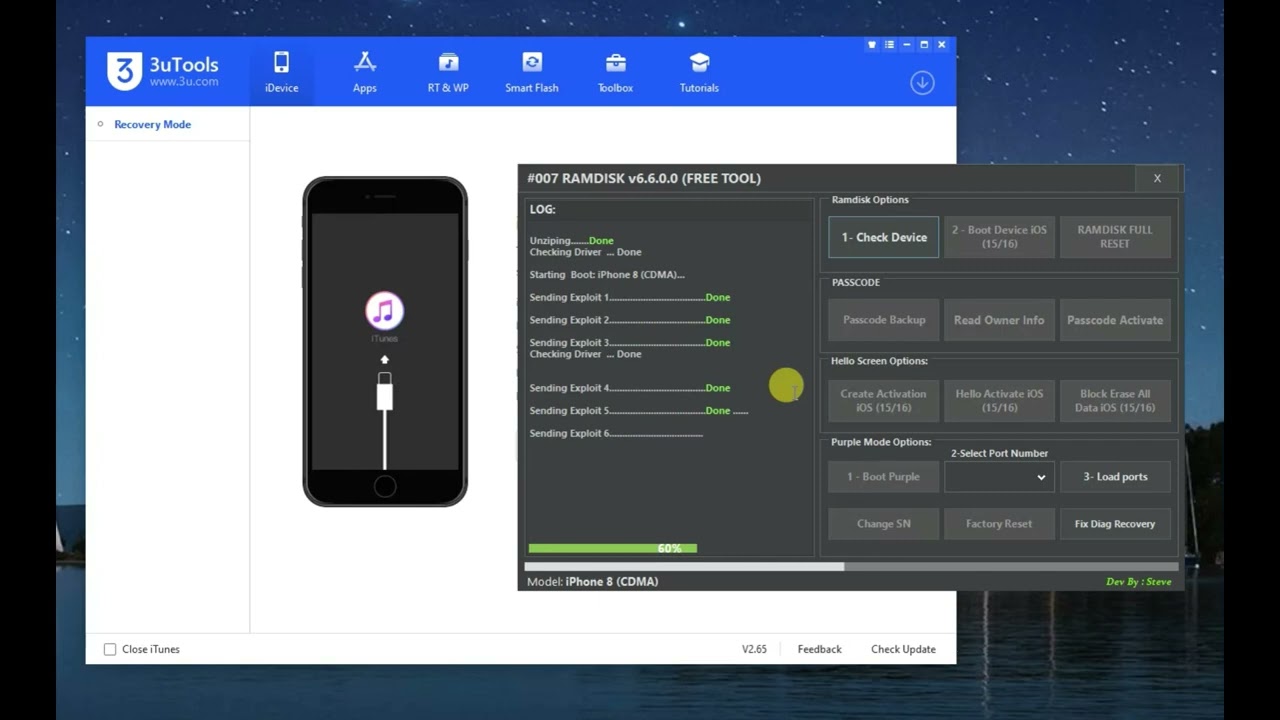Open the Apps section in 3uTools
The image size is (1280, 720).
(x=365, y=73)
